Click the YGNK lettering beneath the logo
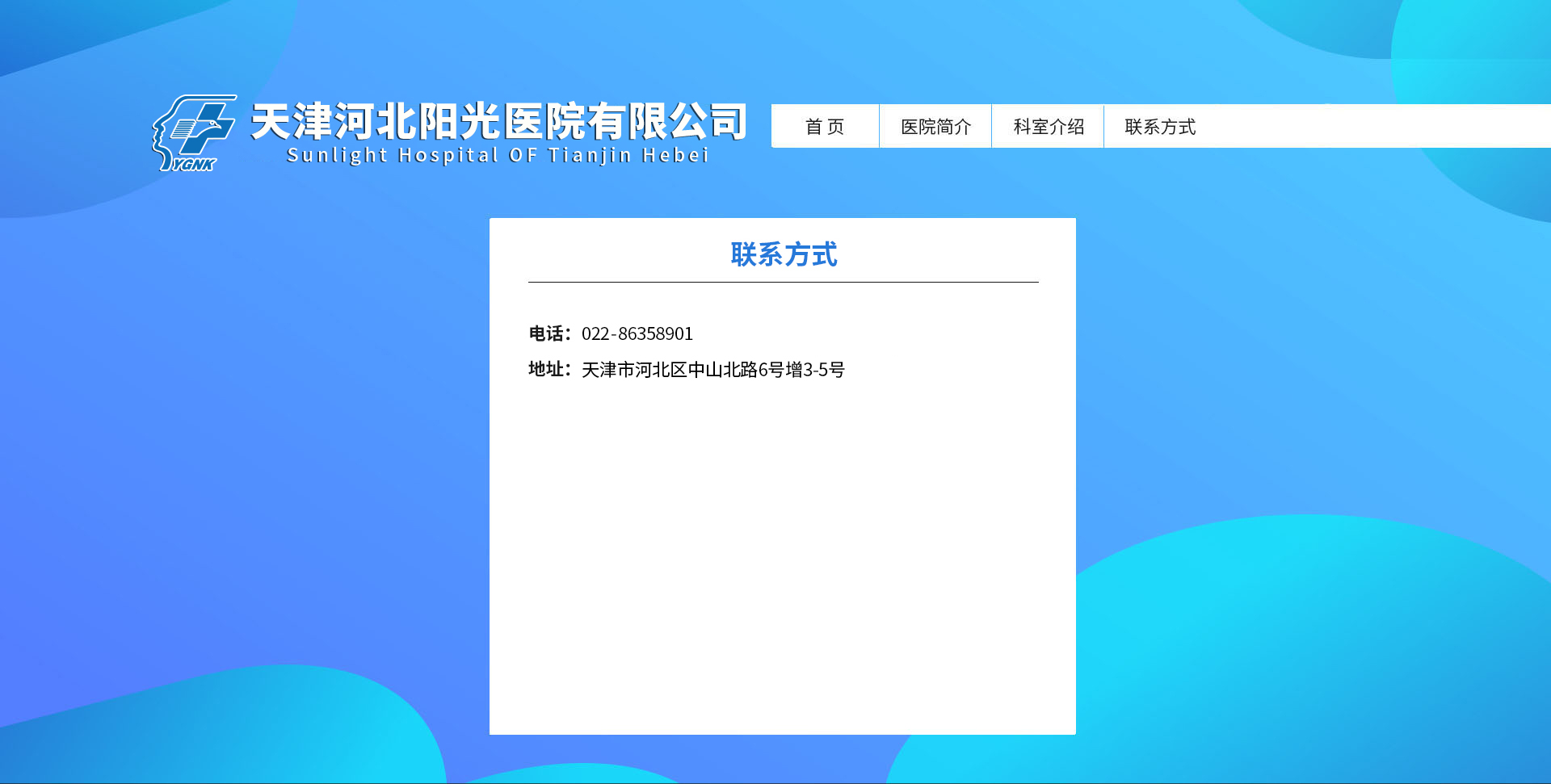Screen dimensions: 1551x784 194,165
